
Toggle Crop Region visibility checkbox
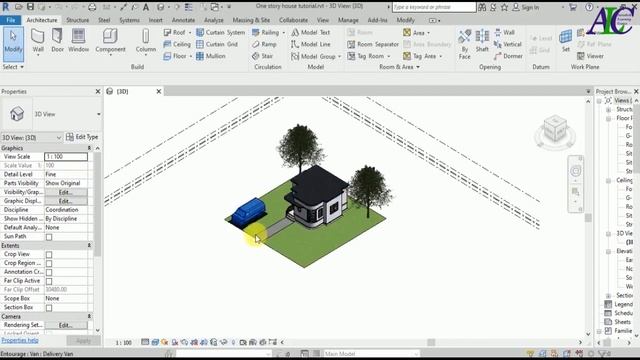pyautogui.click(x=49, y=263)
